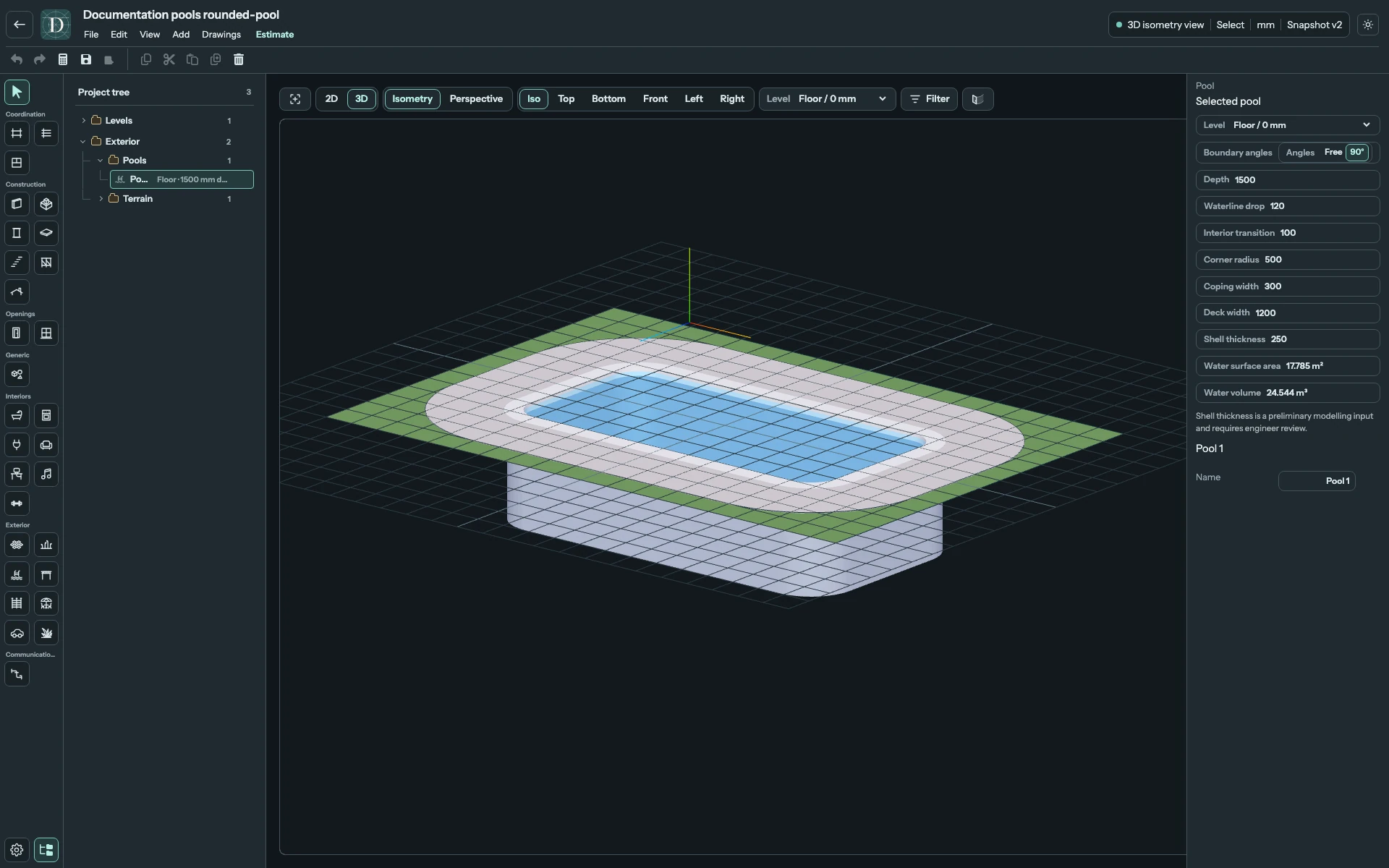Choose the sofa furniture tool
This screenshot has width=1389, height=868.
pyautogui.click(x=46, y=445)
